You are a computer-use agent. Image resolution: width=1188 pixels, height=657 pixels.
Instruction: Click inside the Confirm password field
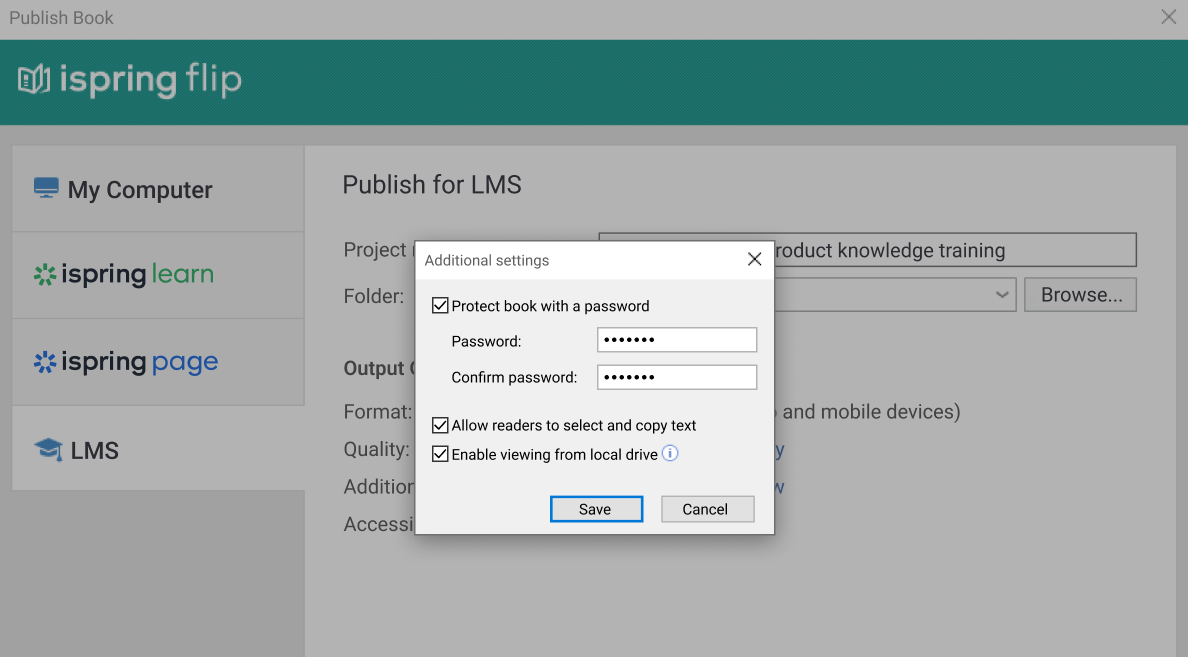pyautogui.click(x=677, y=376)
